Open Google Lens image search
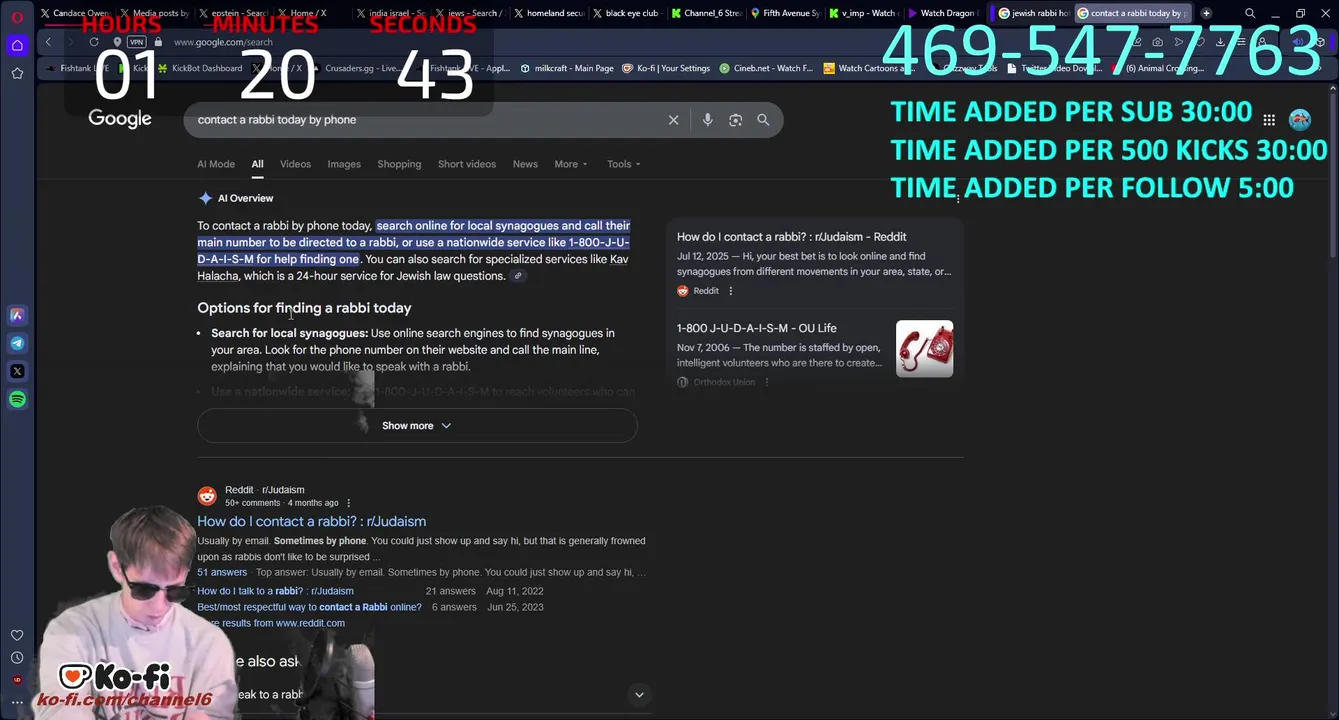This screenshot has width=1339, height=720. pos(735,120)
